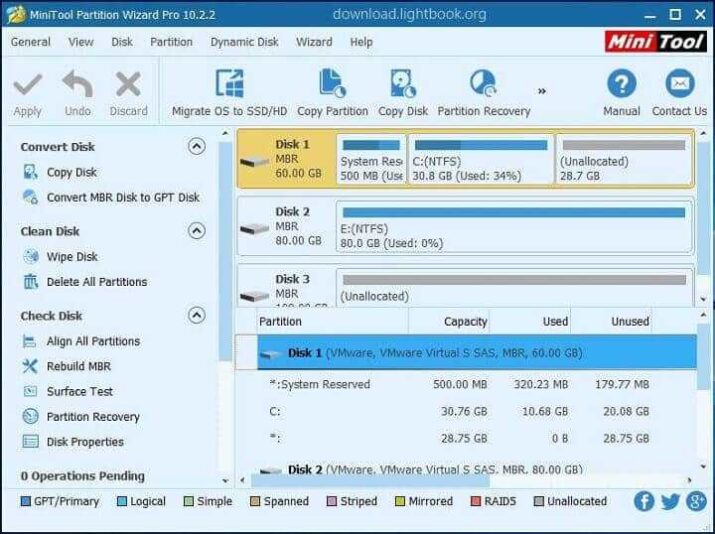Click the Logical legend color swatch
The width and height of the screenshot is (715, 534).
click(122, 501)
